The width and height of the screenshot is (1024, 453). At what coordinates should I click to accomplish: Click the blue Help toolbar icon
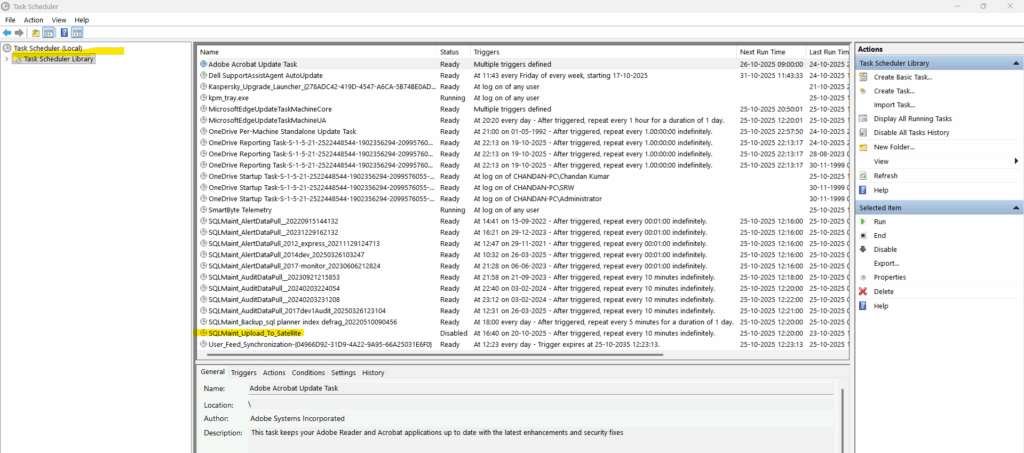(x=64, y=32)
